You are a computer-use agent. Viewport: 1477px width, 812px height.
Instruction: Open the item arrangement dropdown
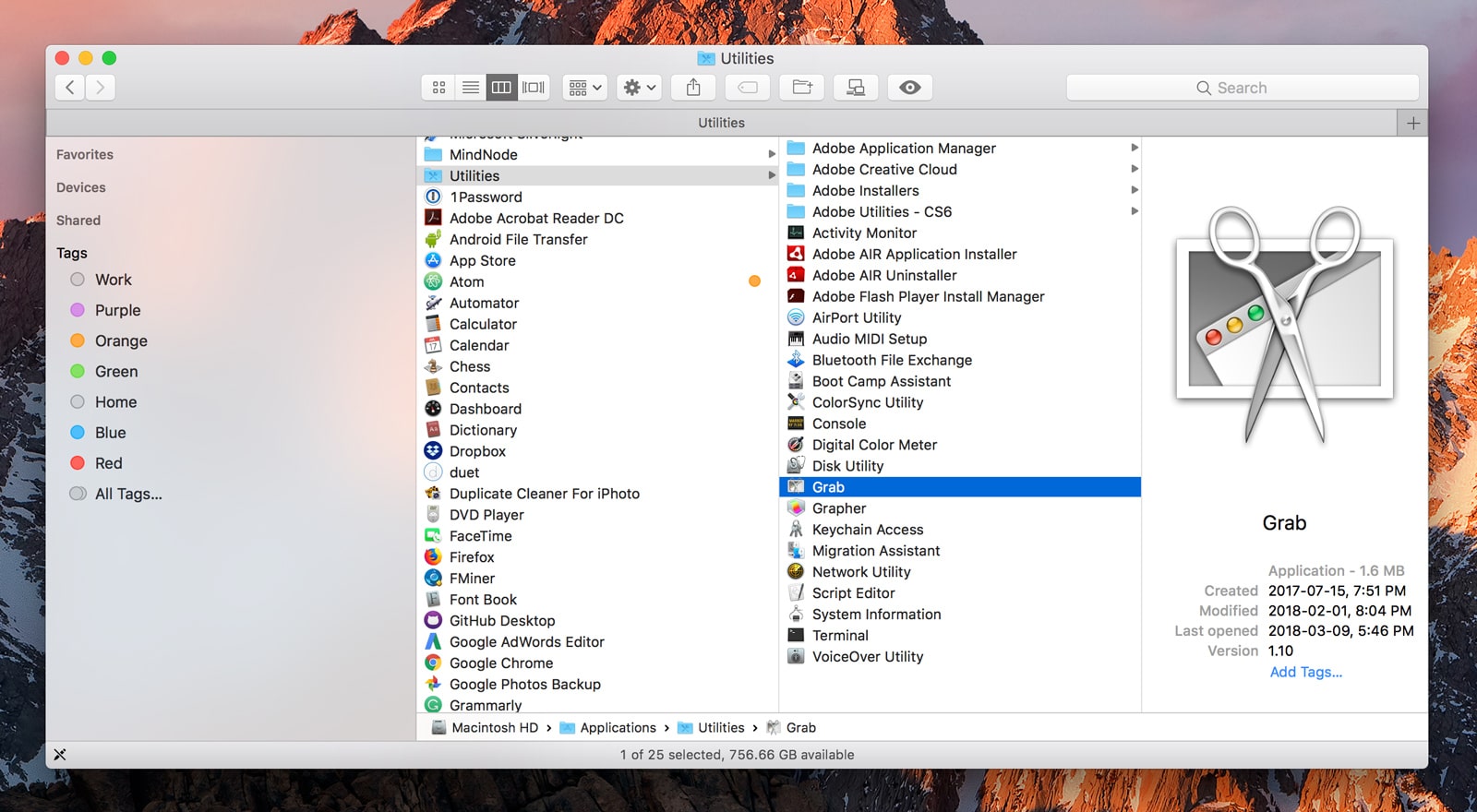[585, 88]
